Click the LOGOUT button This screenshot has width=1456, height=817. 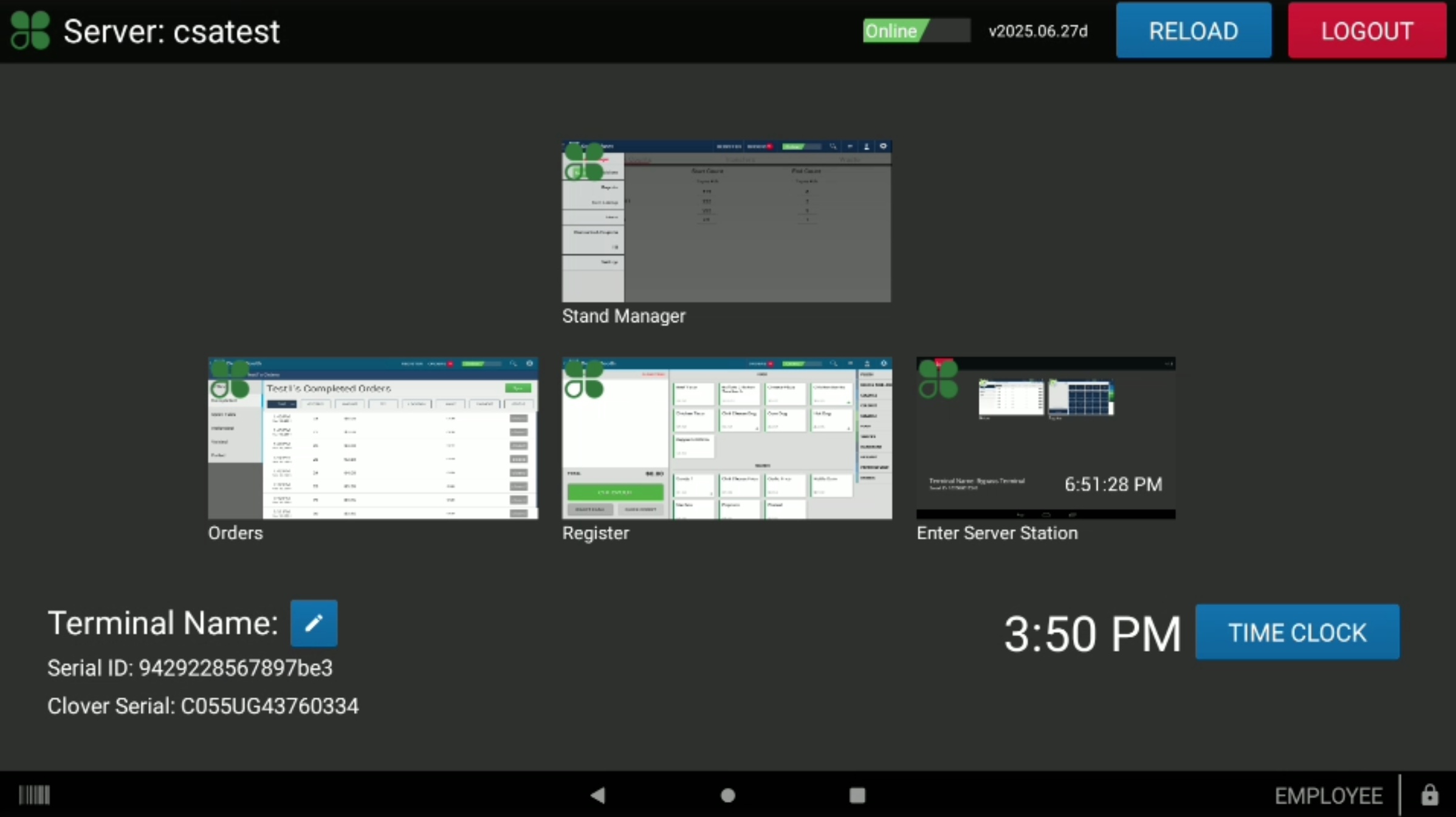point(1367,30)
